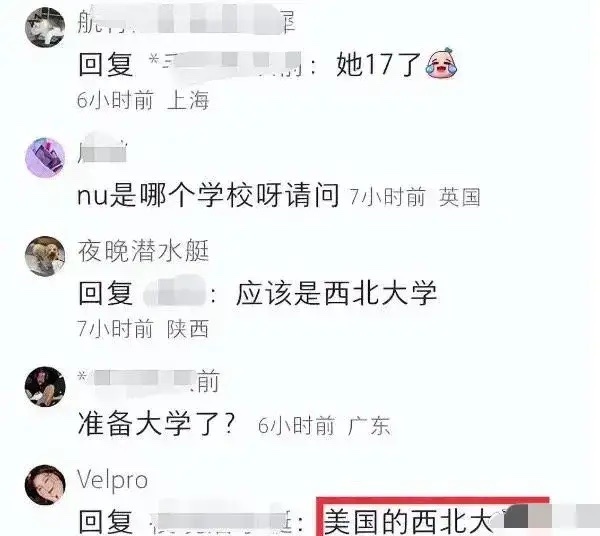Tap the crying-laughing emoji after 她17了

click(441, 64)
